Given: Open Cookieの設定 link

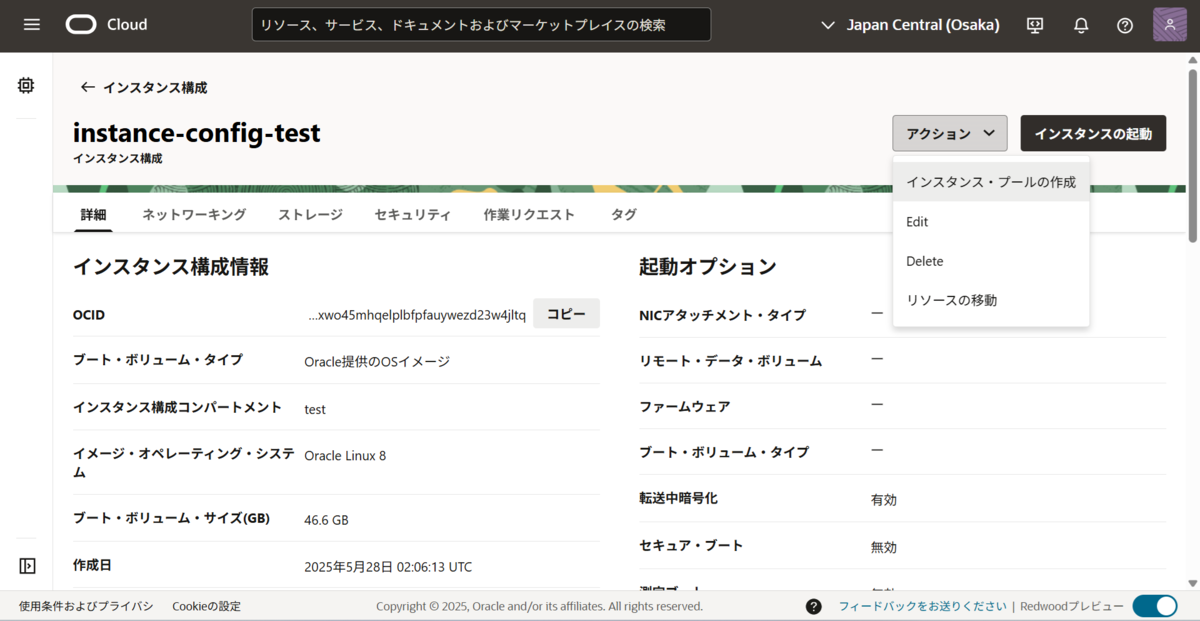Looking at the screenshot, I should [206, 606].
